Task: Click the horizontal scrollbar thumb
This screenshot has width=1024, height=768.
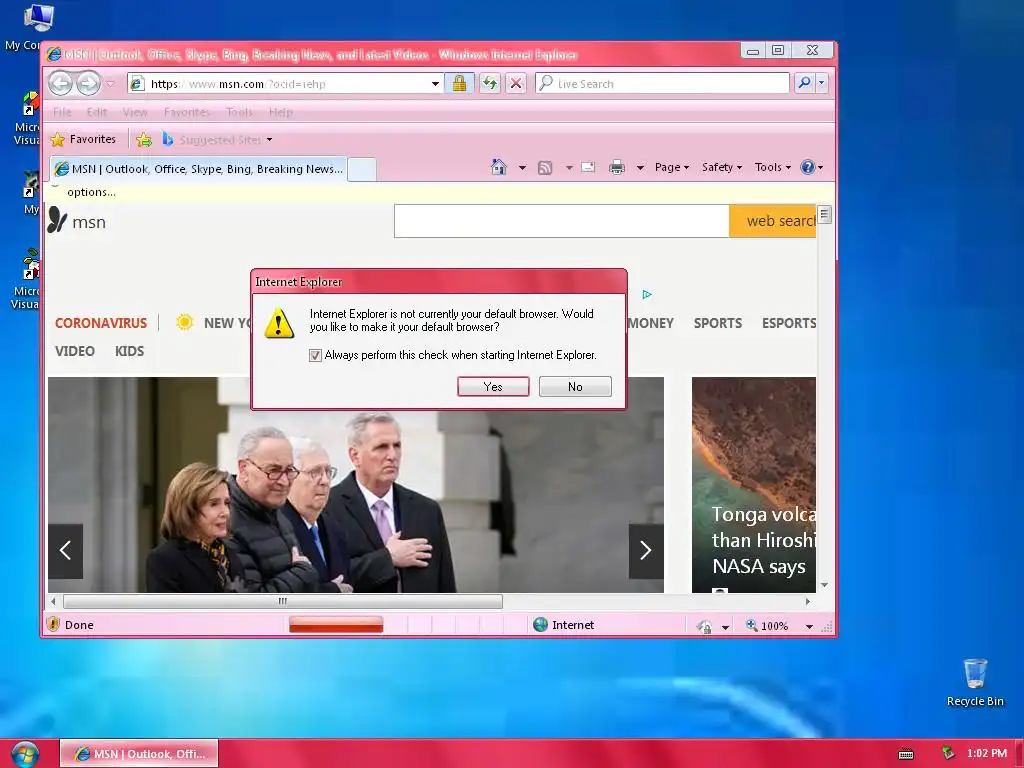Action: (283, 601)
